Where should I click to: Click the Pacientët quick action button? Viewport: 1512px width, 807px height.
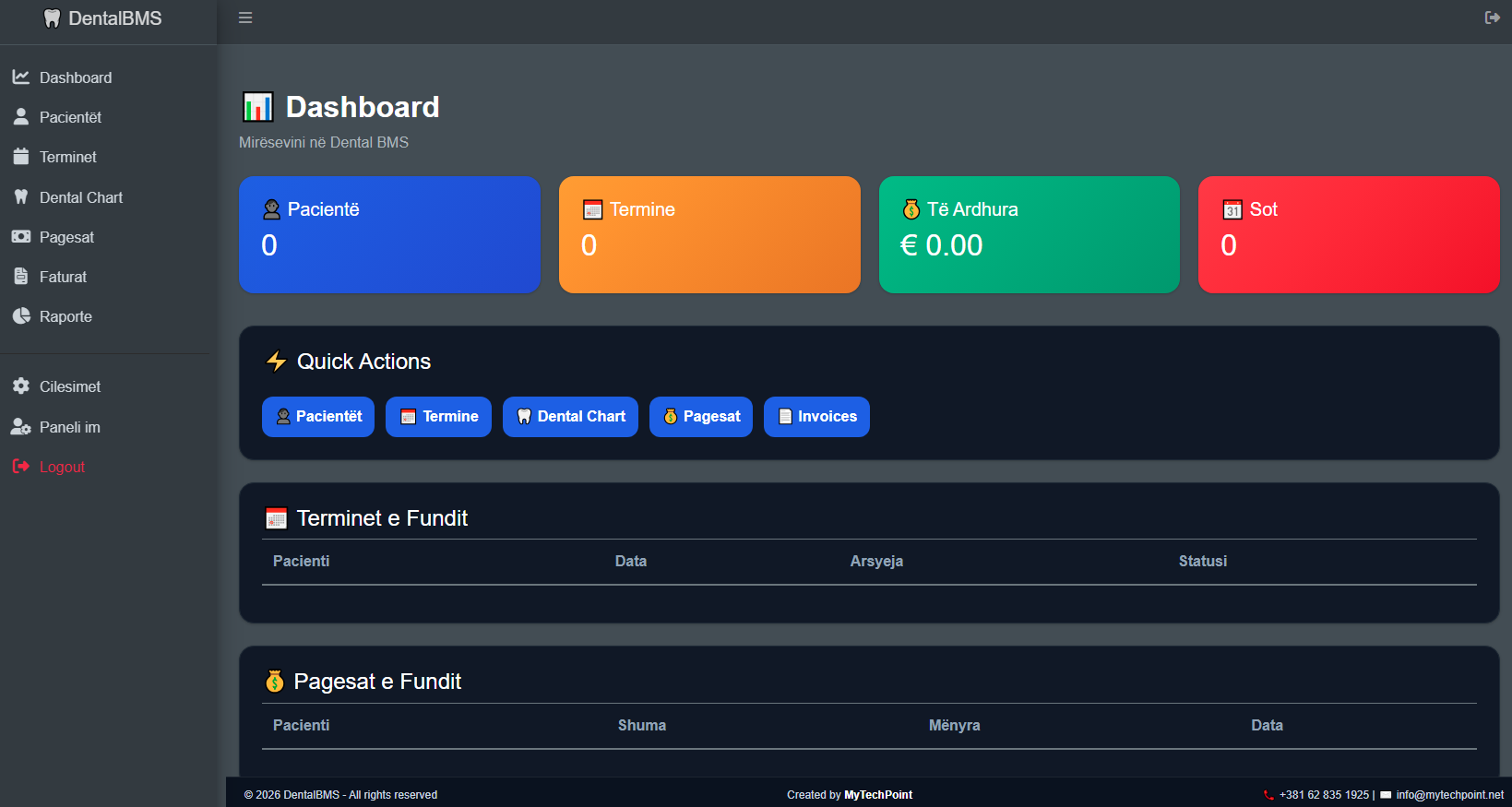318,417
